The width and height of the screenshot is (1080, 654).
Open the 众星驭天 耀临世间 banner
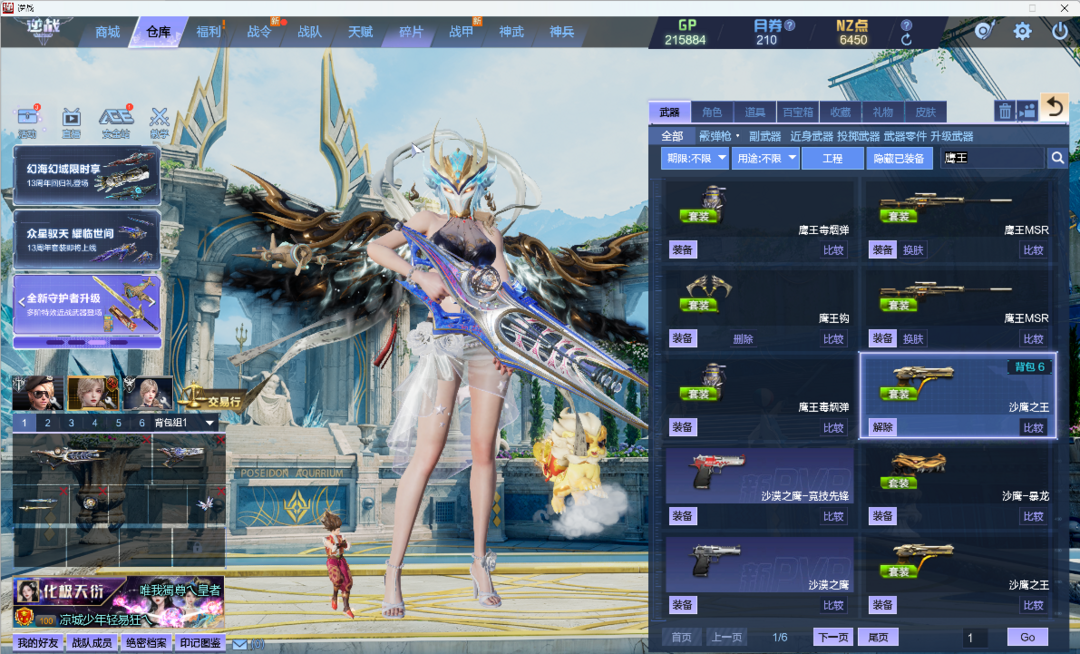87,240
